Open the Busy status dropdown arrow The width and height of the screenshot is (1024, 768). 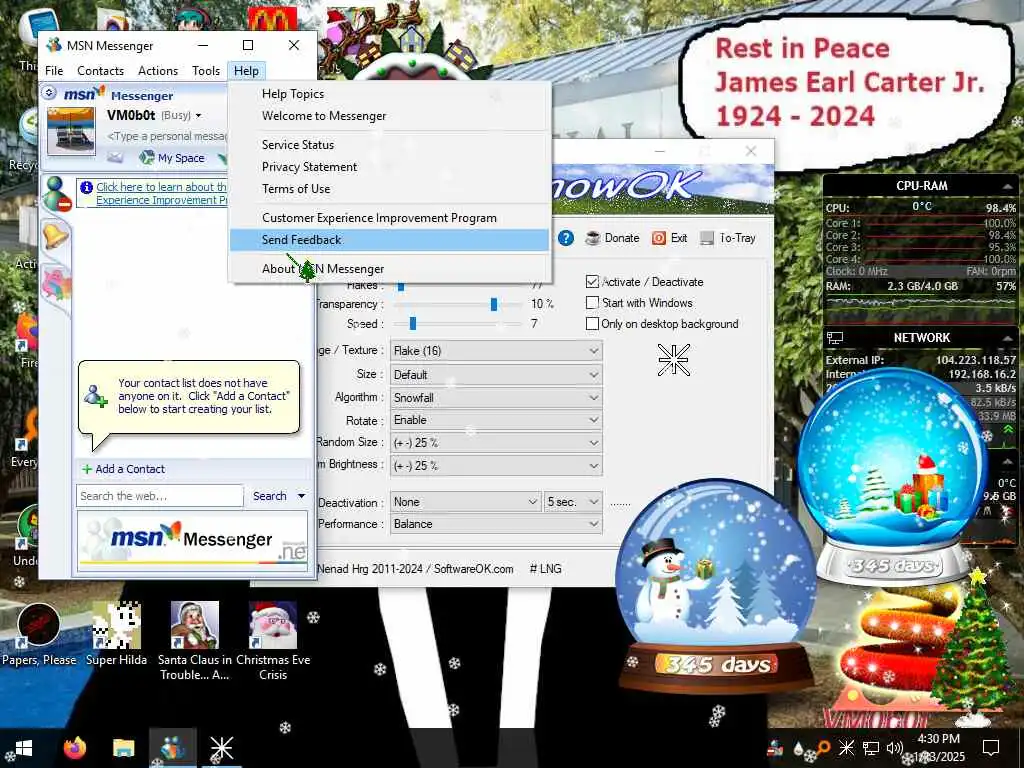click(x=199, y=116)
